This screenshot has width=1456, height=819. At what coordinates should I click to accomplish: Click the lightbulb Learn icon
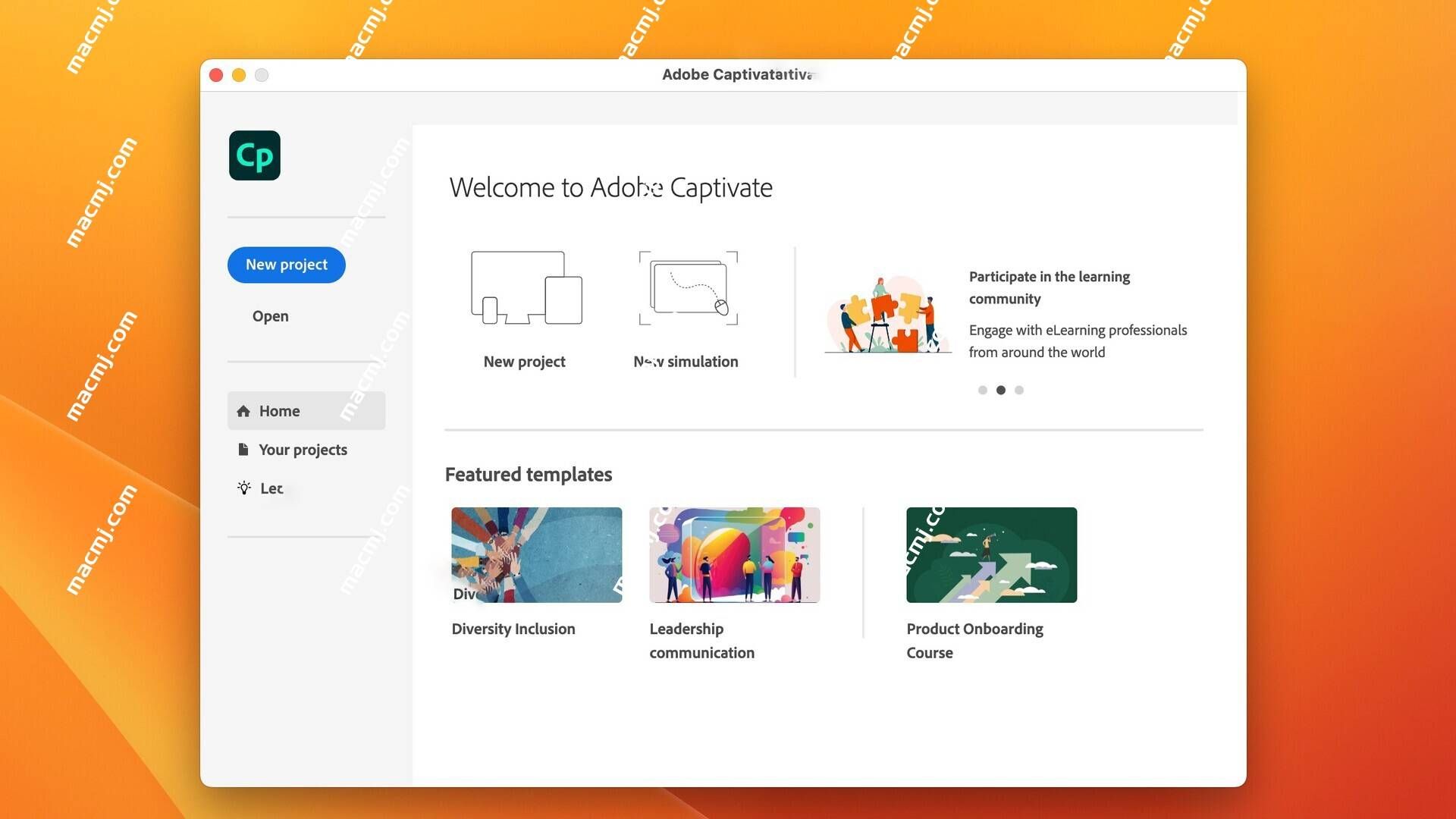244,488
